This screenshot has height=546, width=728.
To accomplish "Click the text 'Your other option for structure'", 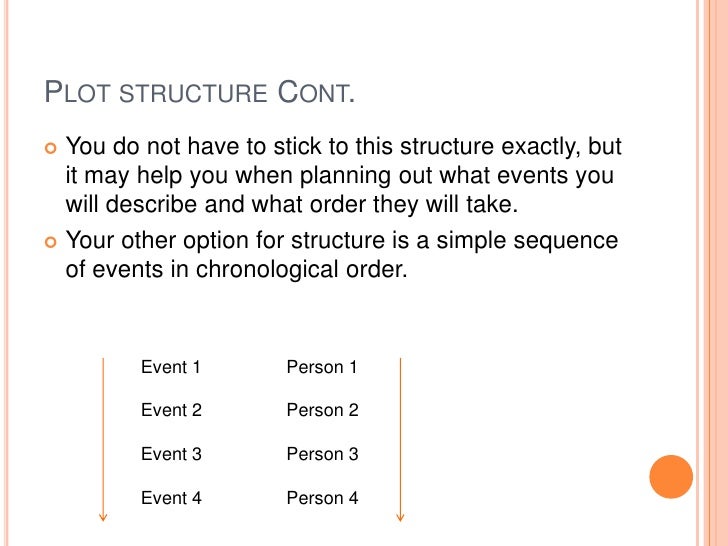I will (225, 241).
